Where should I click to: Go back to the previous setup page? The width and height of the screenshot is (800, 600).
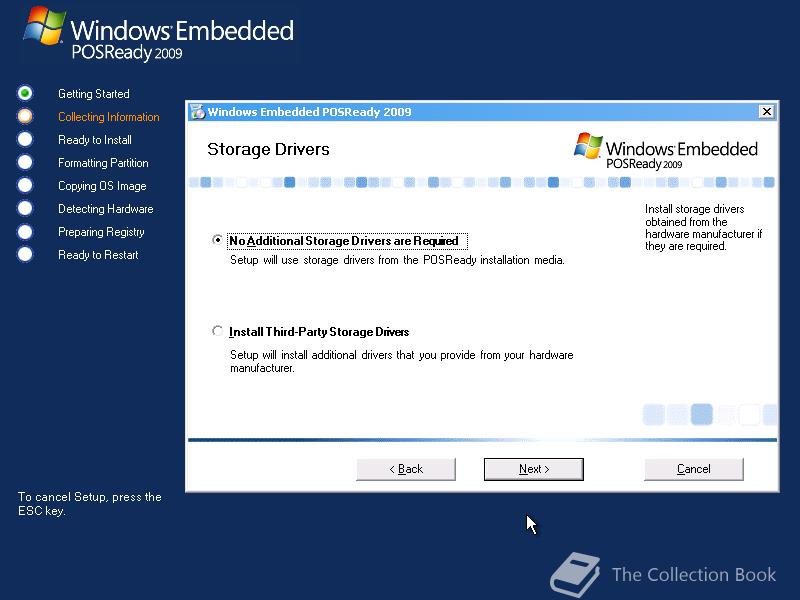coord(406,469)
